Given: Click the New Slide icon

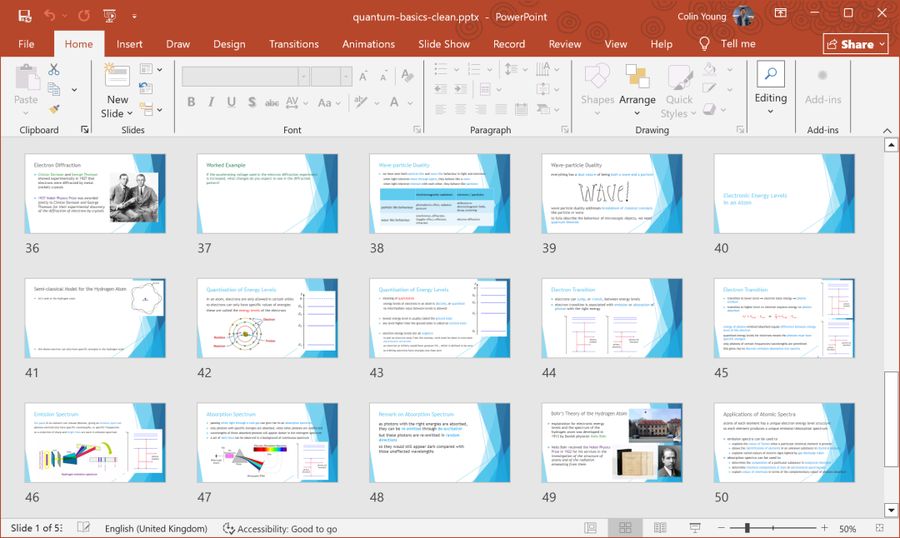Looking at the screenshot, I should [117, 76].
